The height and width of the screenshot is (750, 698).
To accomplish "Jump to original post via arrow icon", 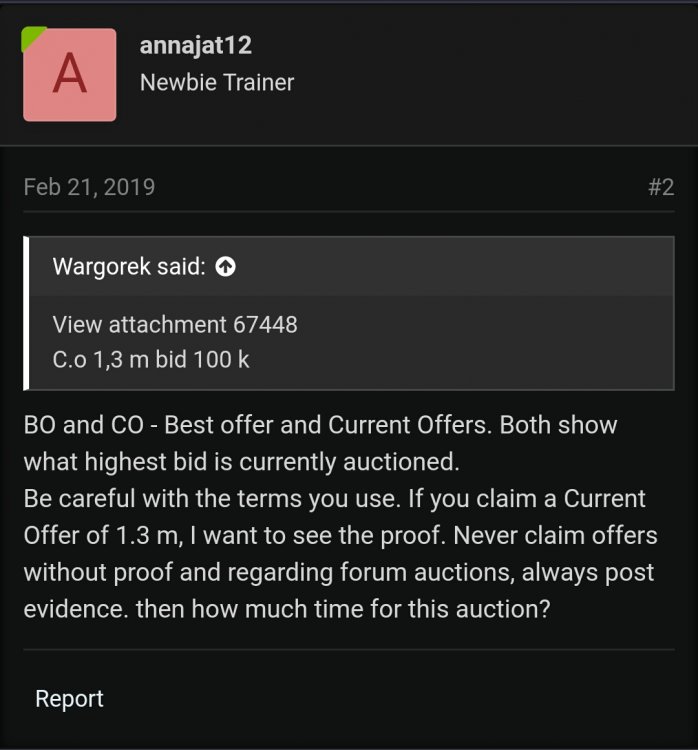I will click(x=226, y=267).
